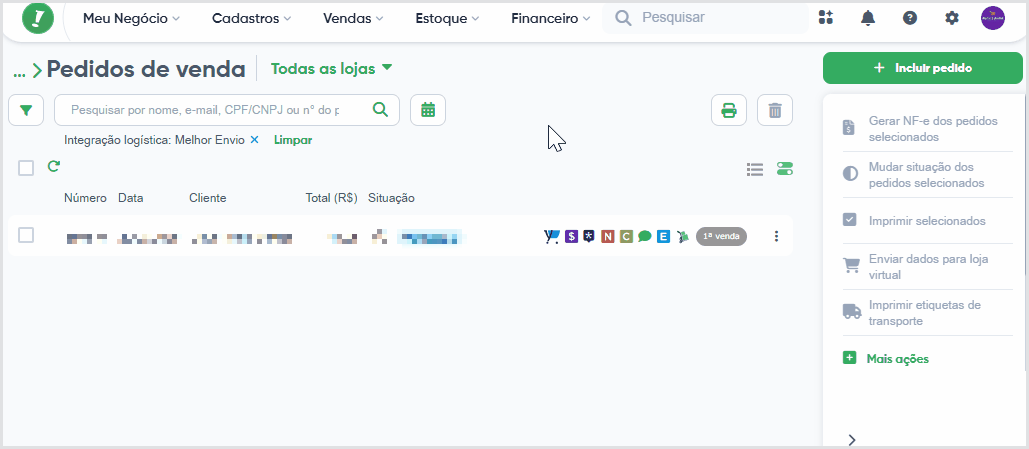This screenshot has width=1029, height=449.
Task: Open the Meu Negócio menu
Action: point(131,19)
